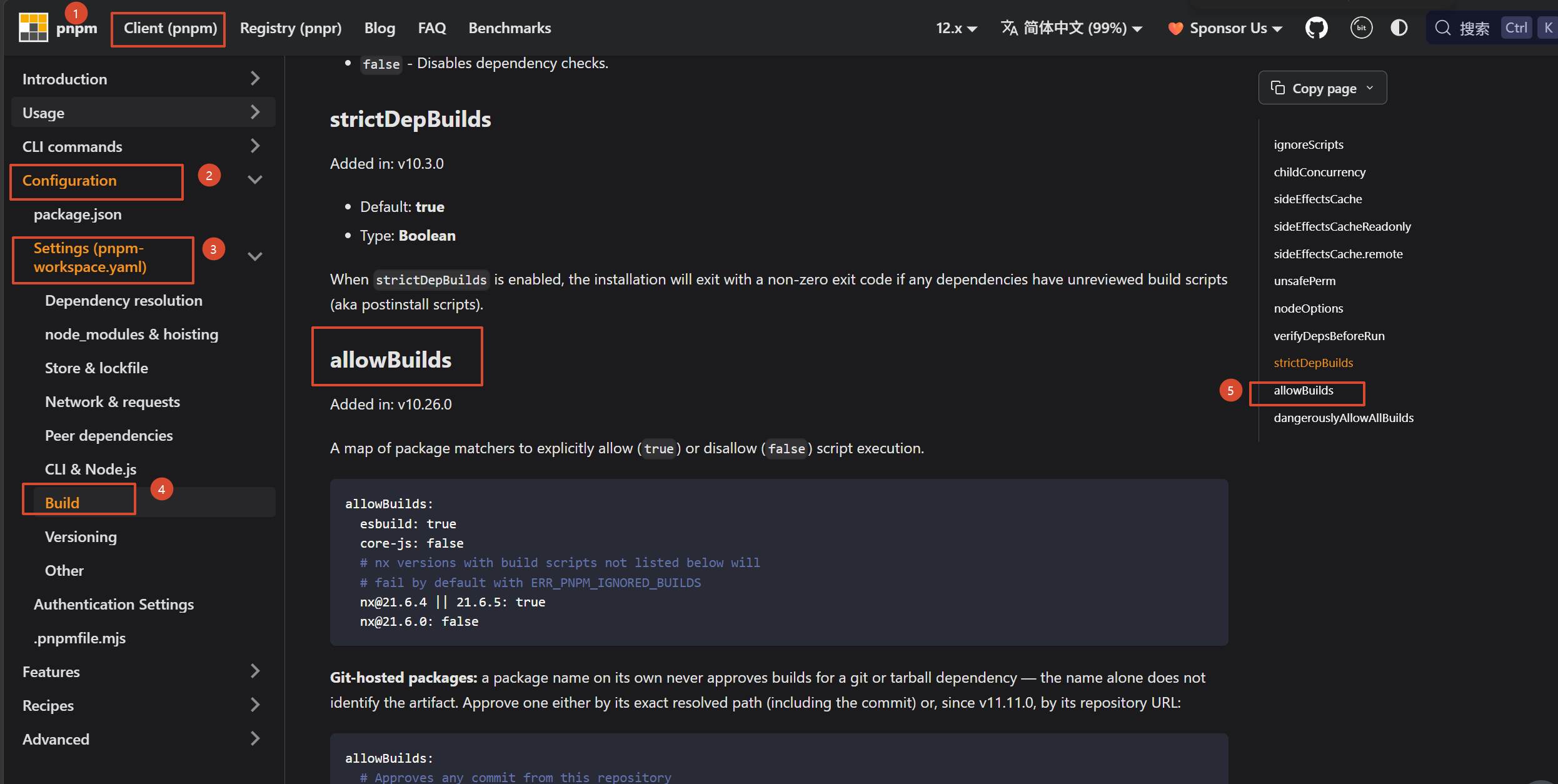The image size is (1558, 784).
Task: Open the GitHub repository icon
Action: (1316, 28)
